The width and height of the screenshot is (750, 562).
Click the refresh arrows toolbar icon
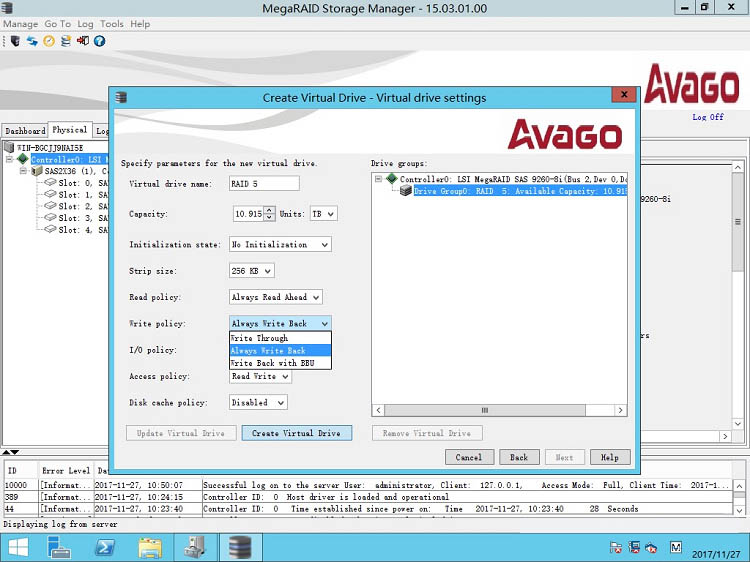(32, 41)
